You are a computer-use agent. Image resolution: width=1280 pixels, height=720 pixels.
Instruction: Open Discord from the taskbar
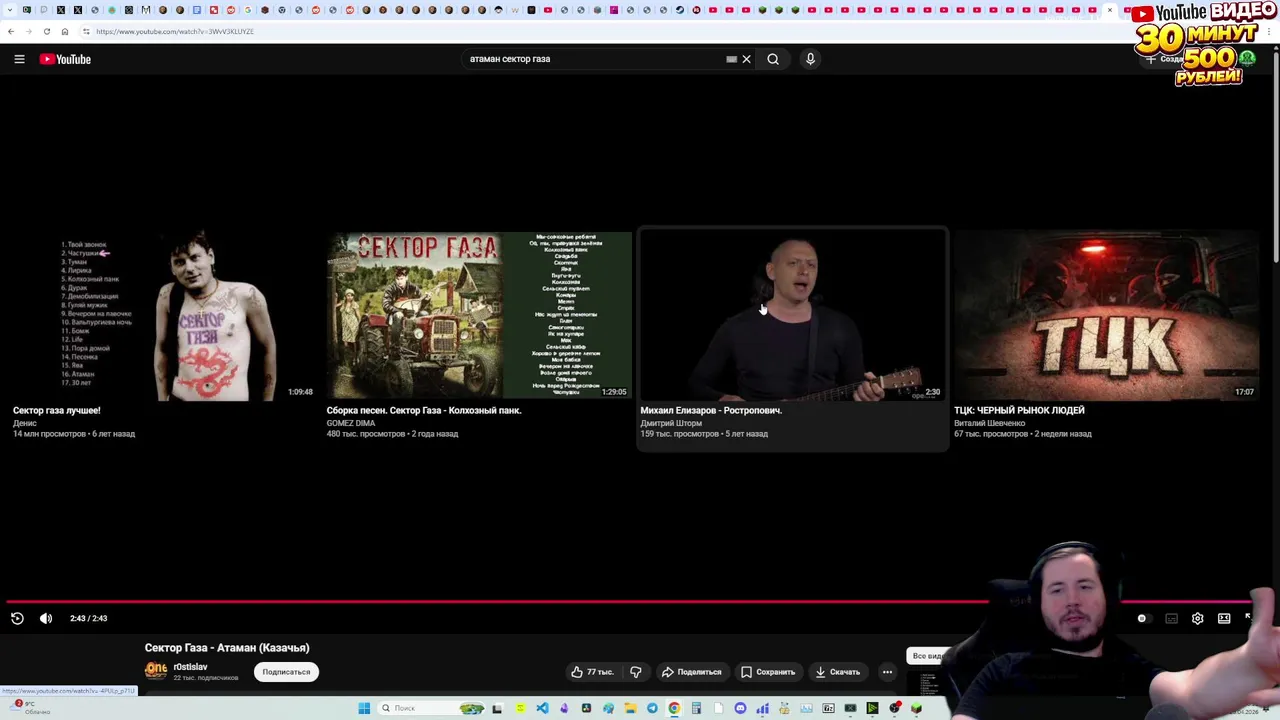coord(740,708)
